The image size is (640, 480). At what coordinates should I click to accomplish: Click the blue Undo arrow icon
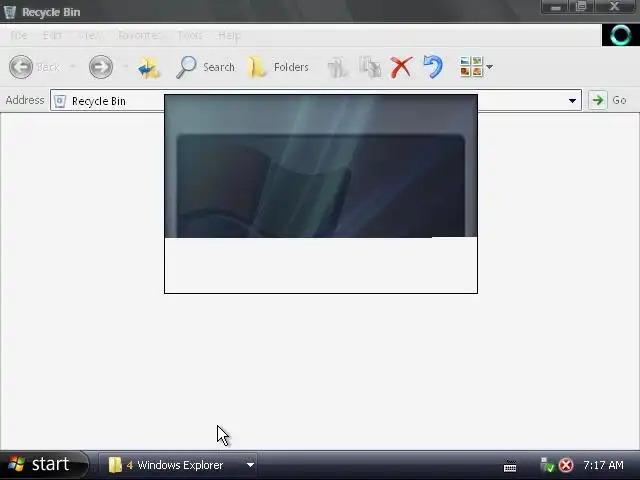(x=433, y=67)
